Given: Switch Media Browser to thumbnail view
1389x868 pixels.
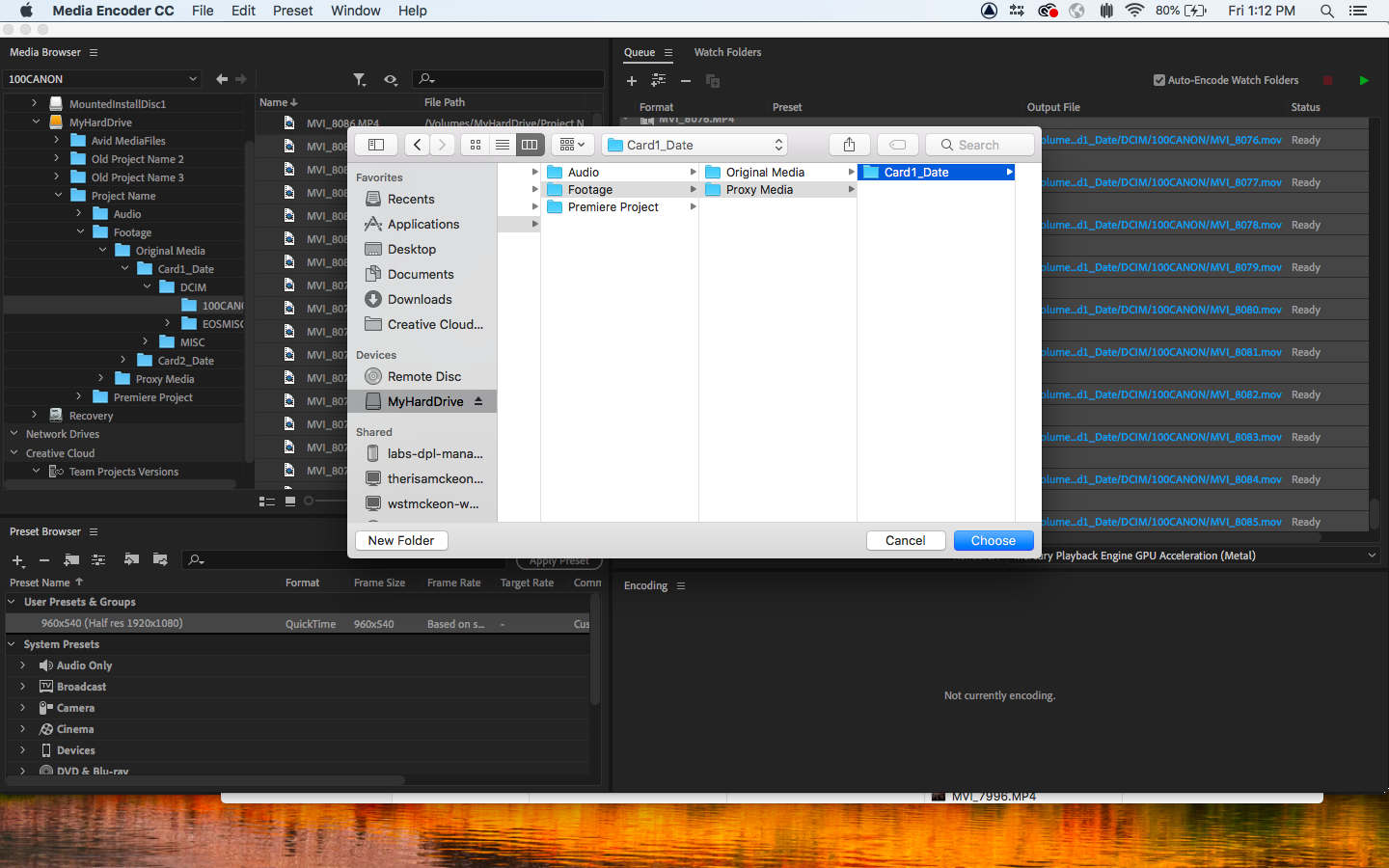Looking at the screenshot, I should pos(290,501).
